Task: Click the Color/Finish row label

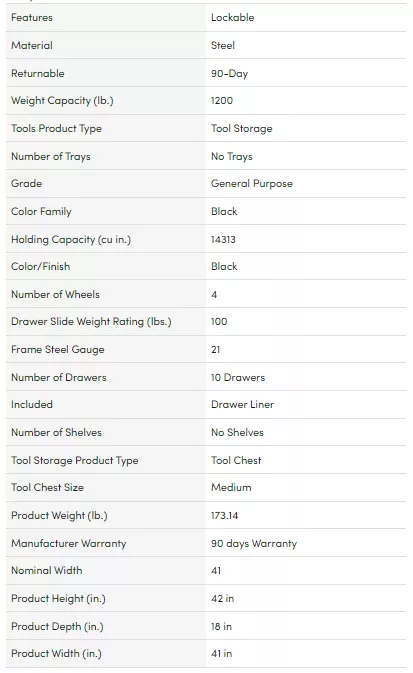Action: 40,267
